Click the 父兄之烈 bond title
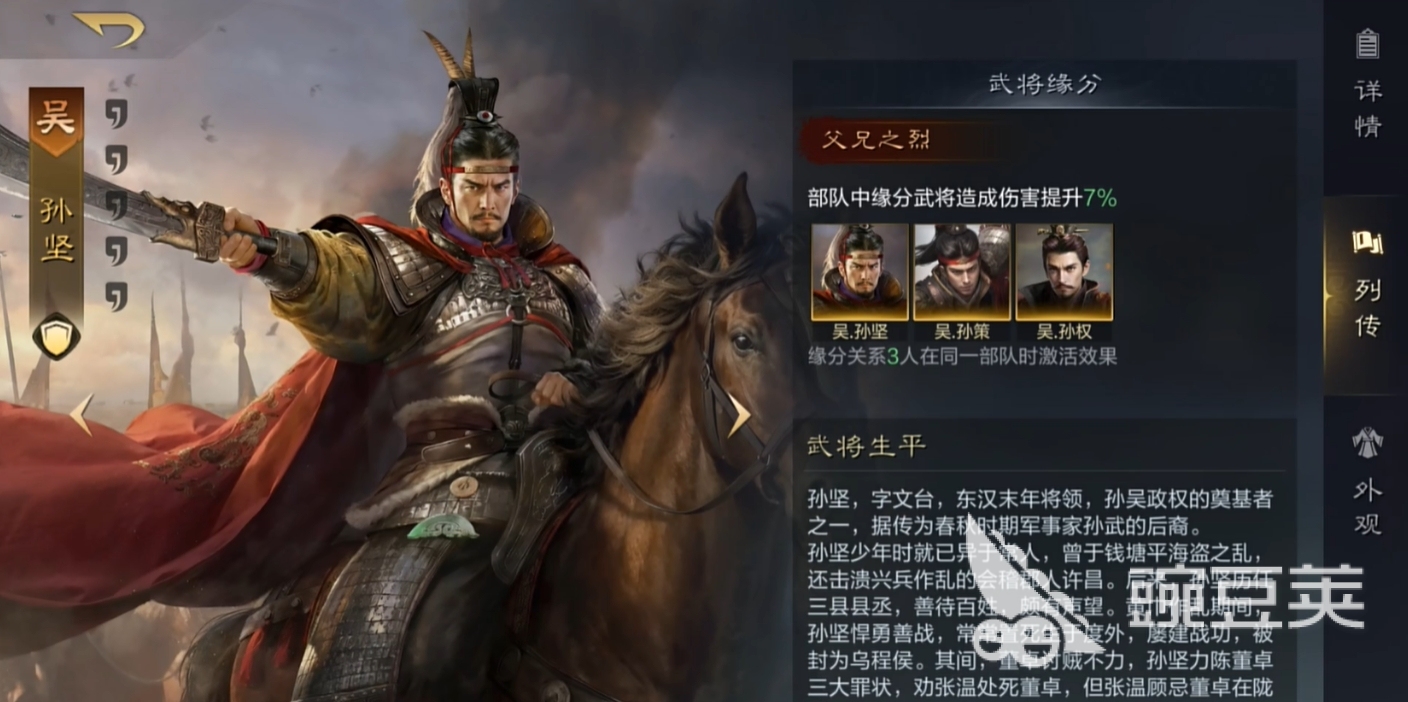 876,140
